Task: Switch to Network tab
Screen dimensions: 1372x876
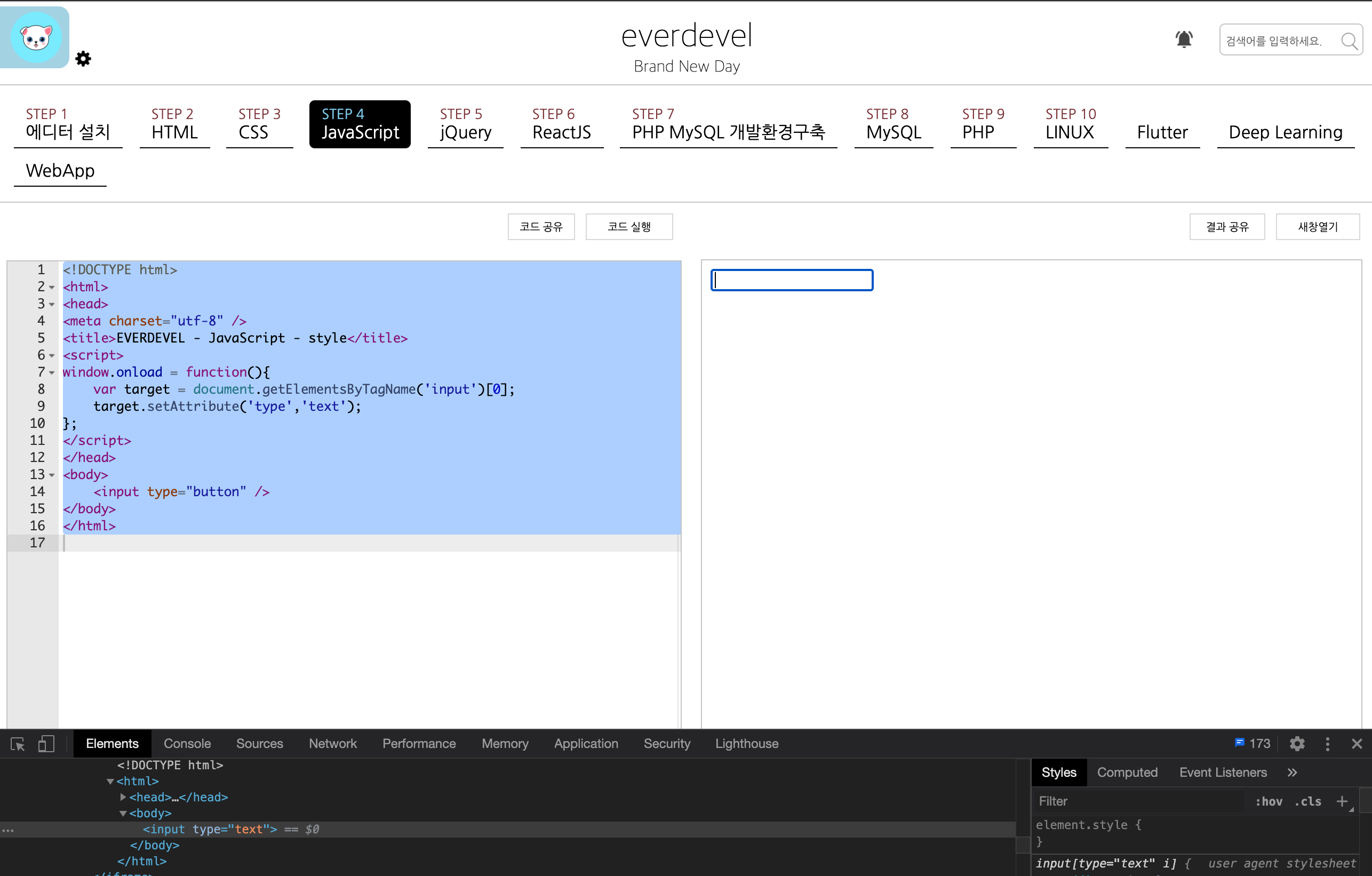Action: tap(333, 744)
